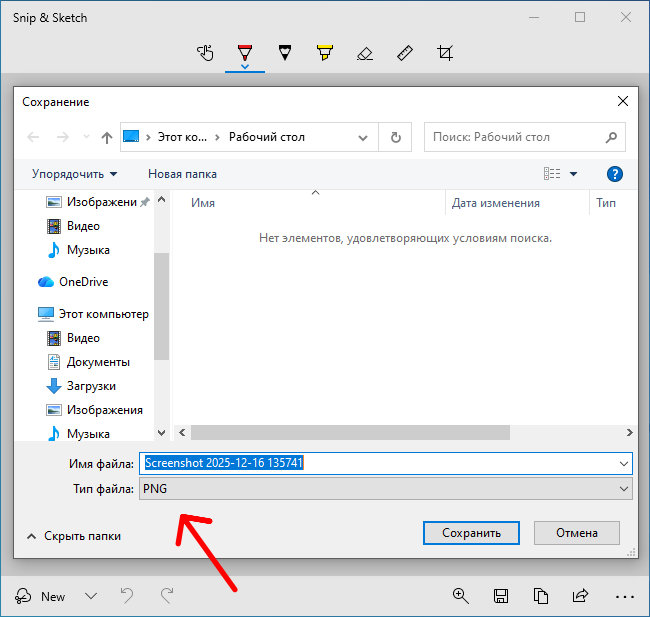Screen dimensions: 650x617
Task: Select the yellow Highlighter tool
Action: point(325,53)
